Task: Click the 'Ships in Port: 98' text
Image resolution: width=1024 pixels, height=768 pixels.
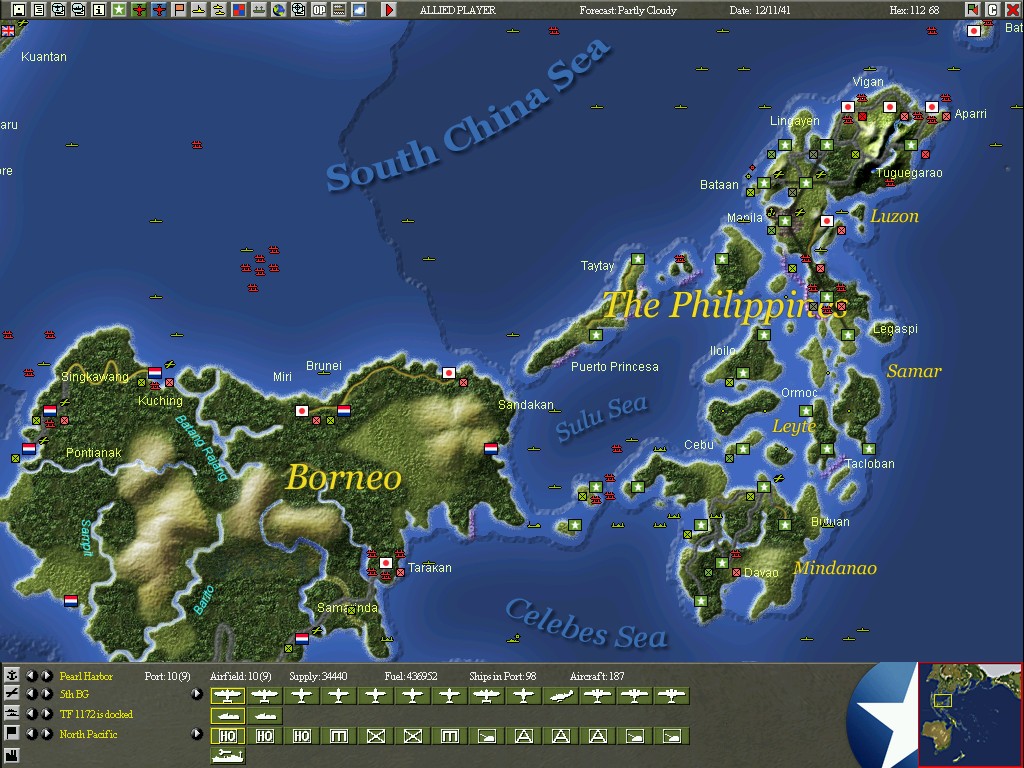Action: click(502, 676)
